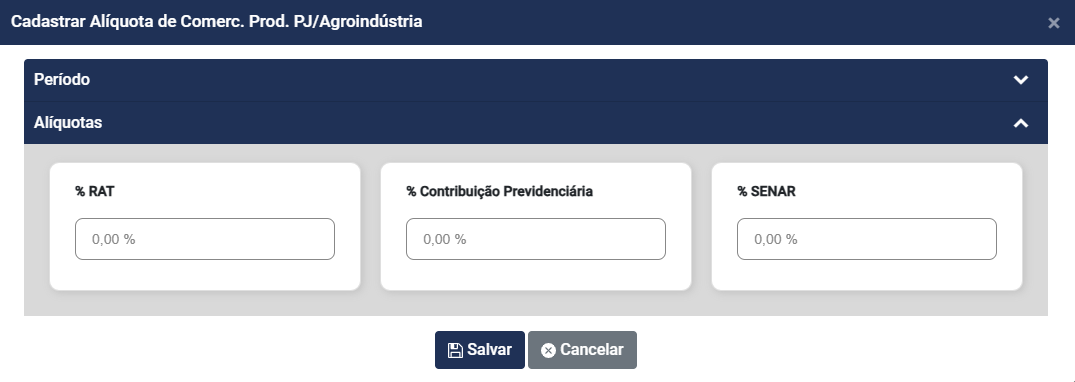
Task: Select the Contribuição Previdenciária card area
Action: pyautogui.click(x=535, y=226)
